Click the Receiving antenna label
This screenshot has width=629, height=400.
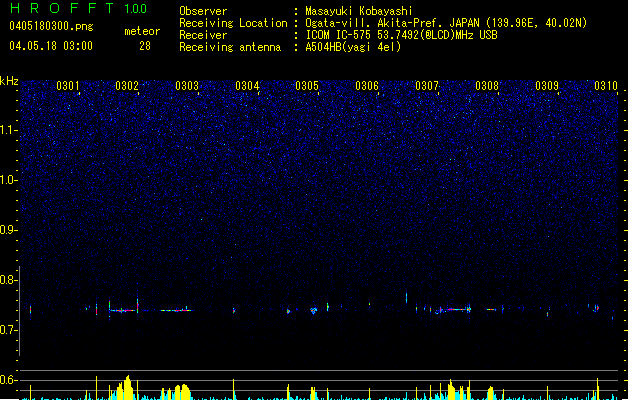click(230, 47)
